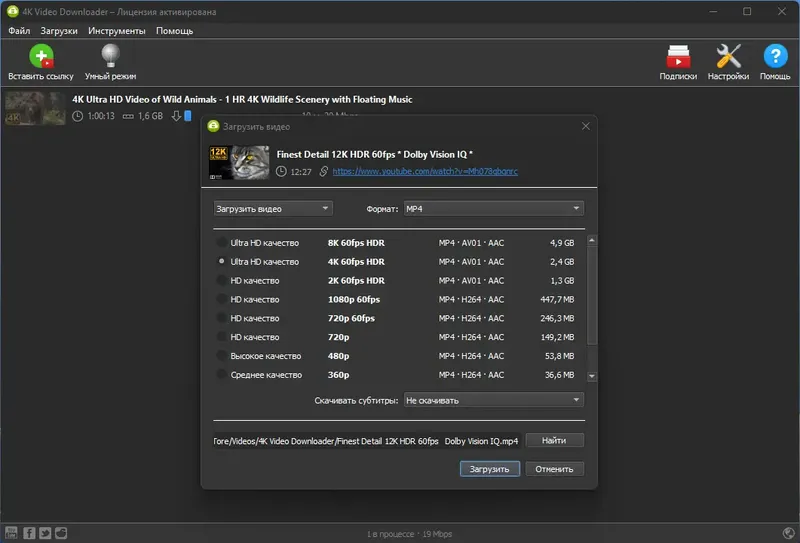The width and height of the screenshot is (800, 543).
Task: Click status text 1 в процессе 19 Mbps
Action: point(409,534)
